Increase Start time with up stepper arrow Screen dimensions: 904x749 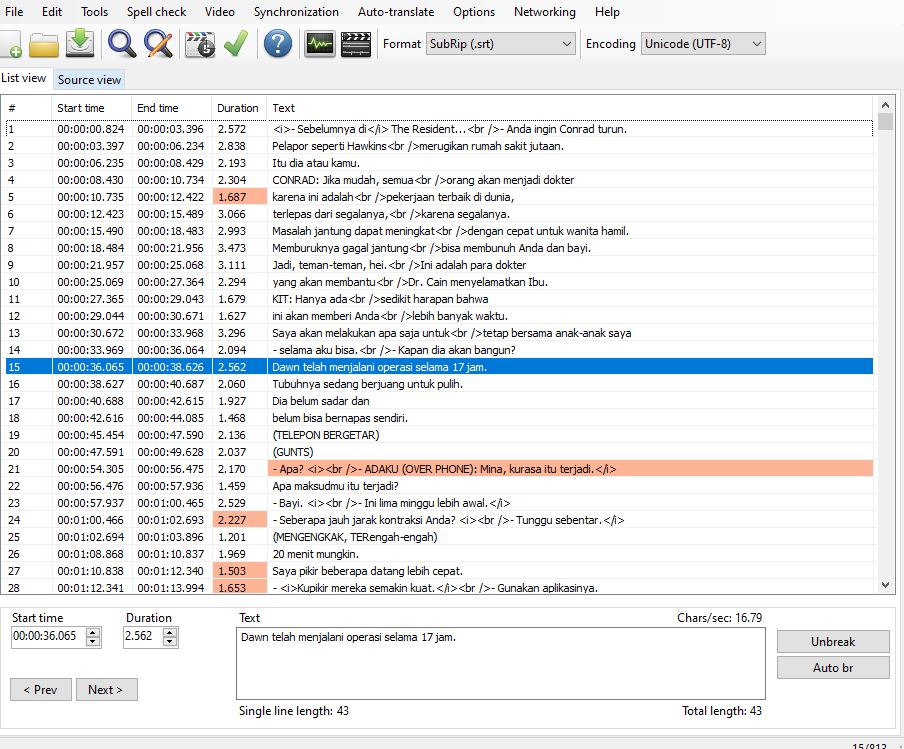[93, 633]
